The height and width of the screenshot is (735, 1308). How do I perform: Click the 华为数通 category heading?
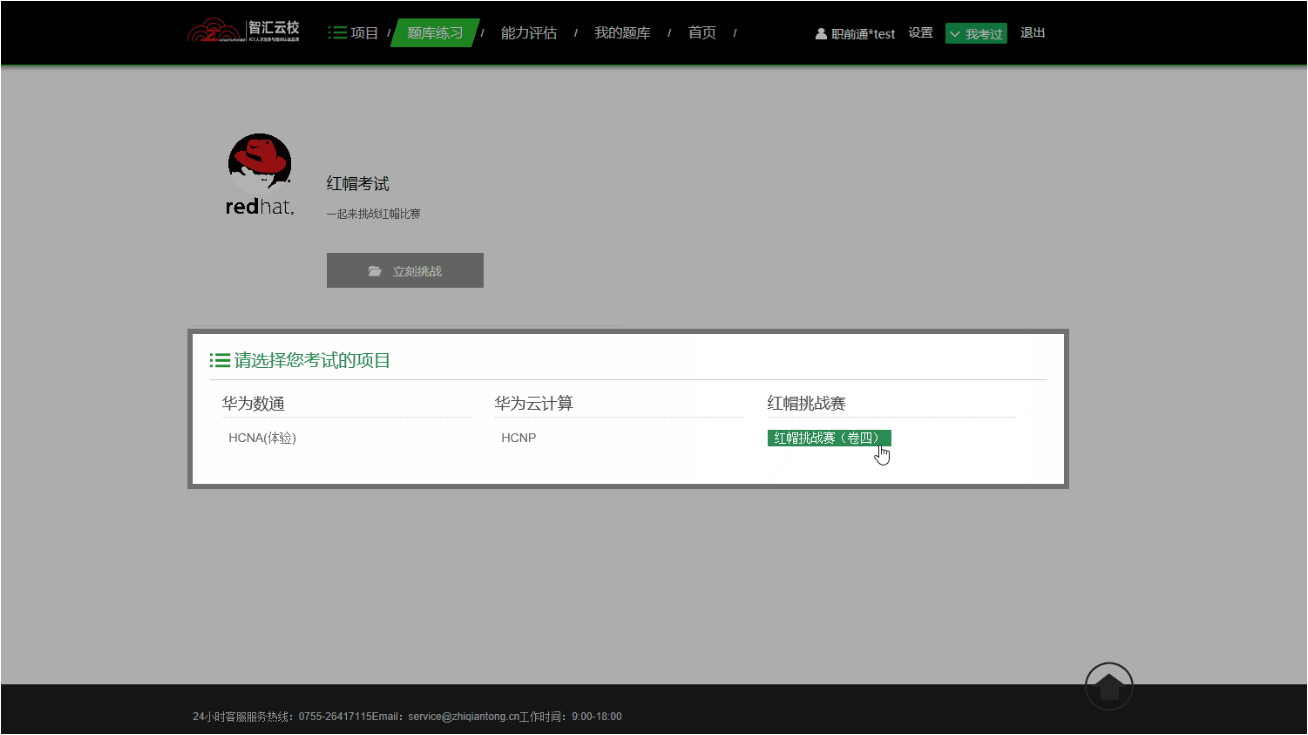pos(253,404)
